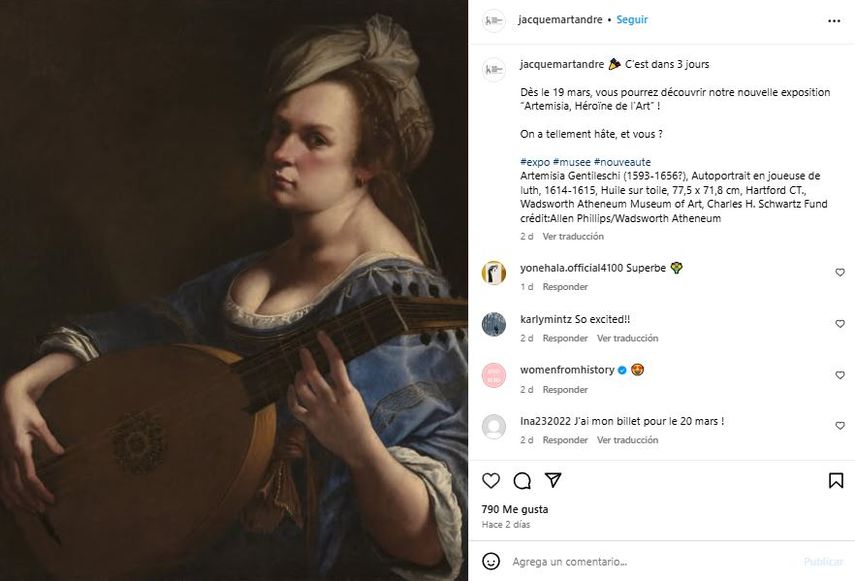Share the post via the paper plane icon
This screenshot has width=855, height=581.
tap(553, 481)
